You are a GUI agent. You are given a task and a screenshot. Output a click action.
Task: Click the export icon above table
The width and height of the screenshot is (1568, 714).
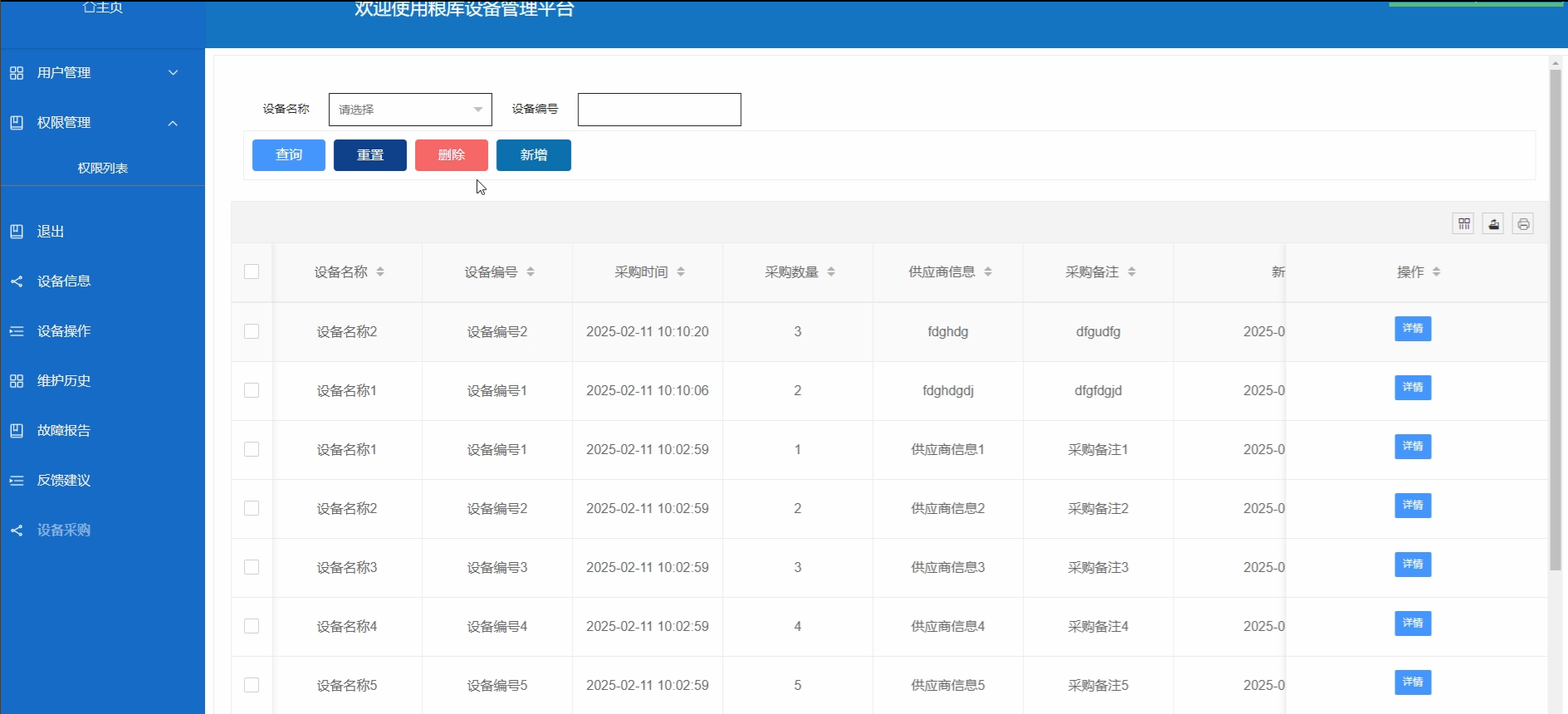point(1493,224)
